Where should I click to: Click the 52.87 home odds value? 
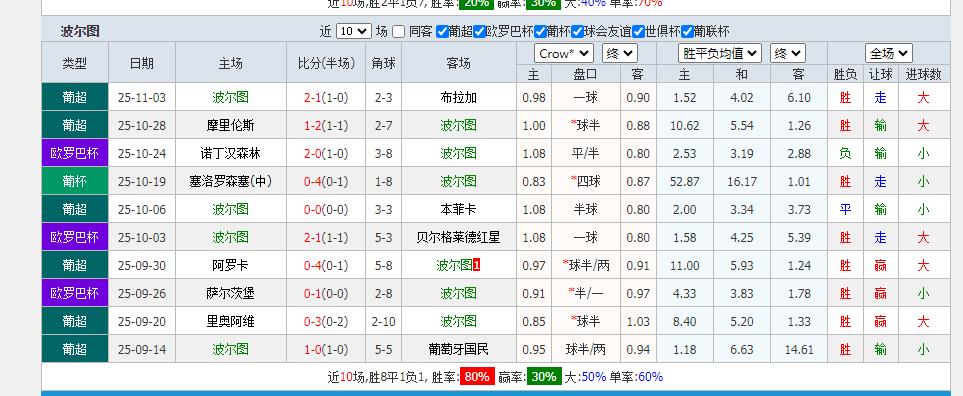685,182
